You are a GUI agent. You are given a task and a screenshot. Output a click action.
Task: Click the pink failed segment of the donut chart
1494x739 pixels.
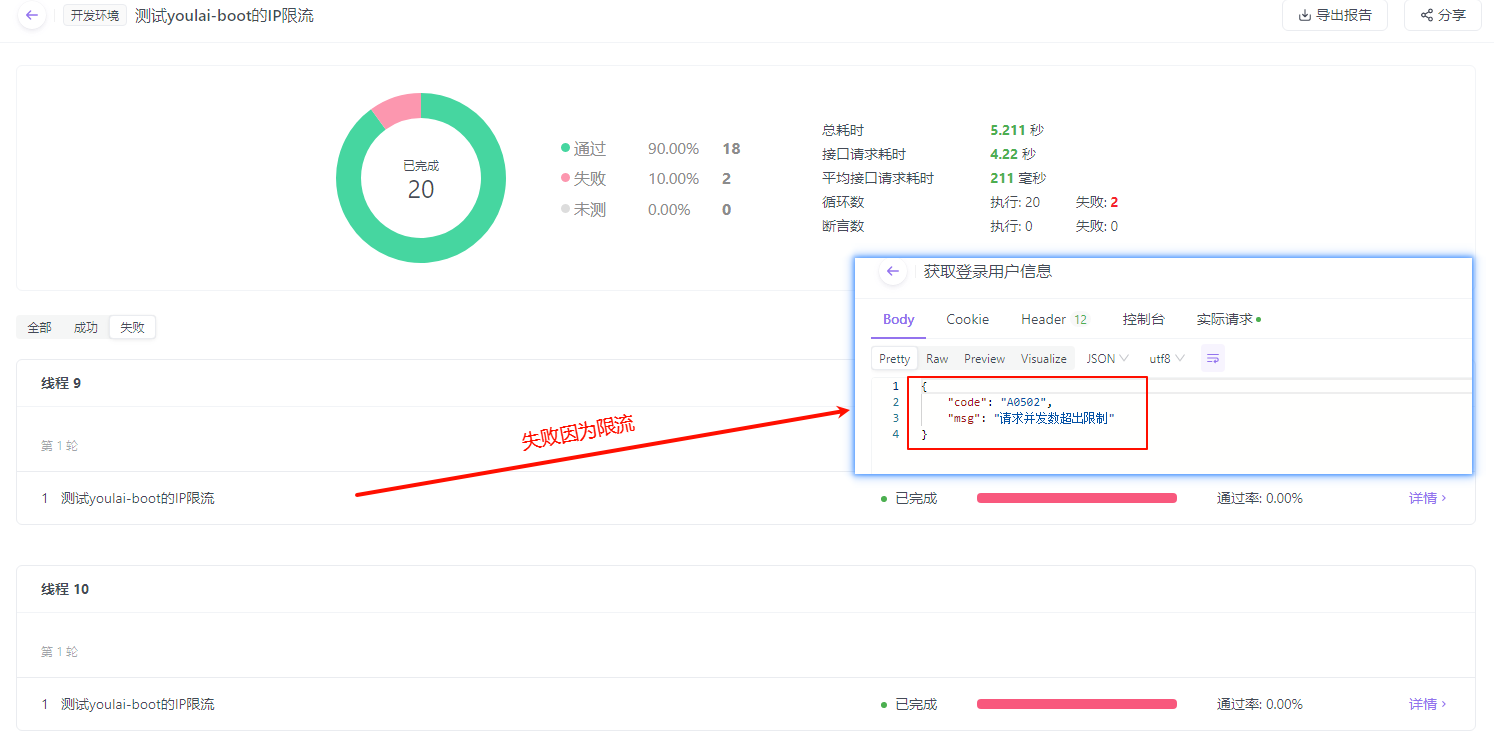(398, 108)
